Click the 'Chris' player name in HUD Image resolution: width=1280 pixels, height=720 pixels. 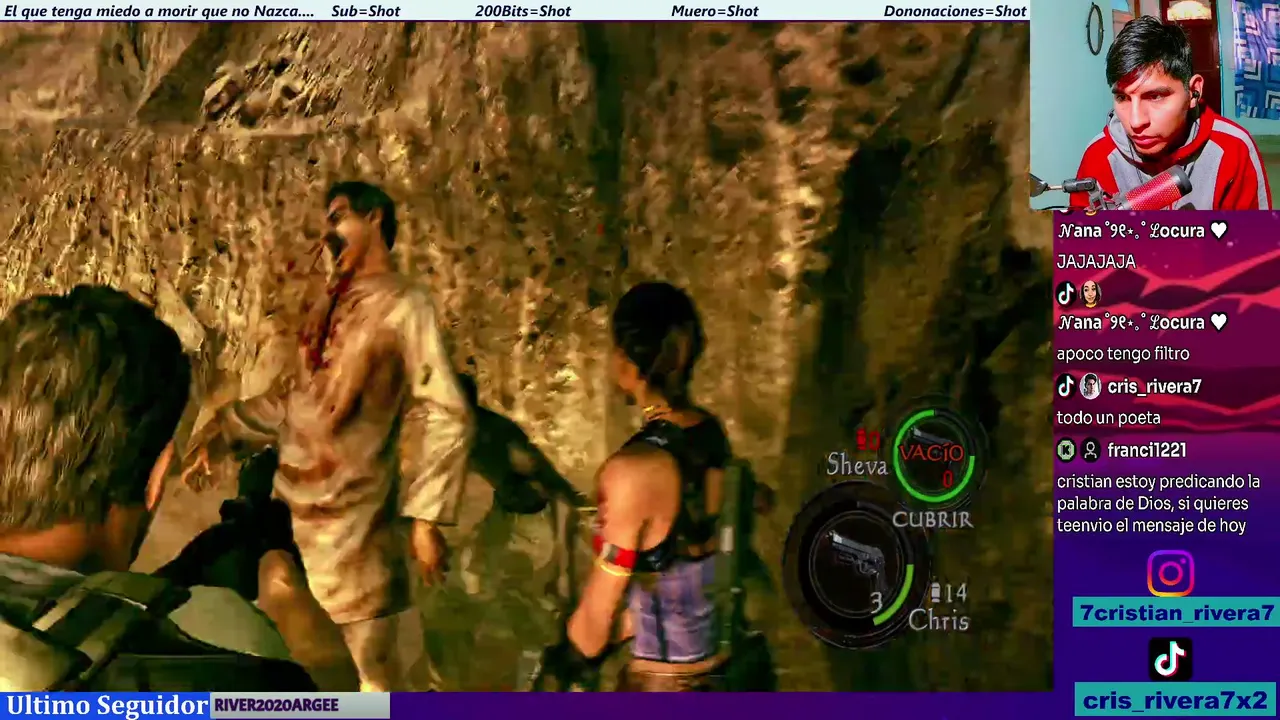(938, 621)
